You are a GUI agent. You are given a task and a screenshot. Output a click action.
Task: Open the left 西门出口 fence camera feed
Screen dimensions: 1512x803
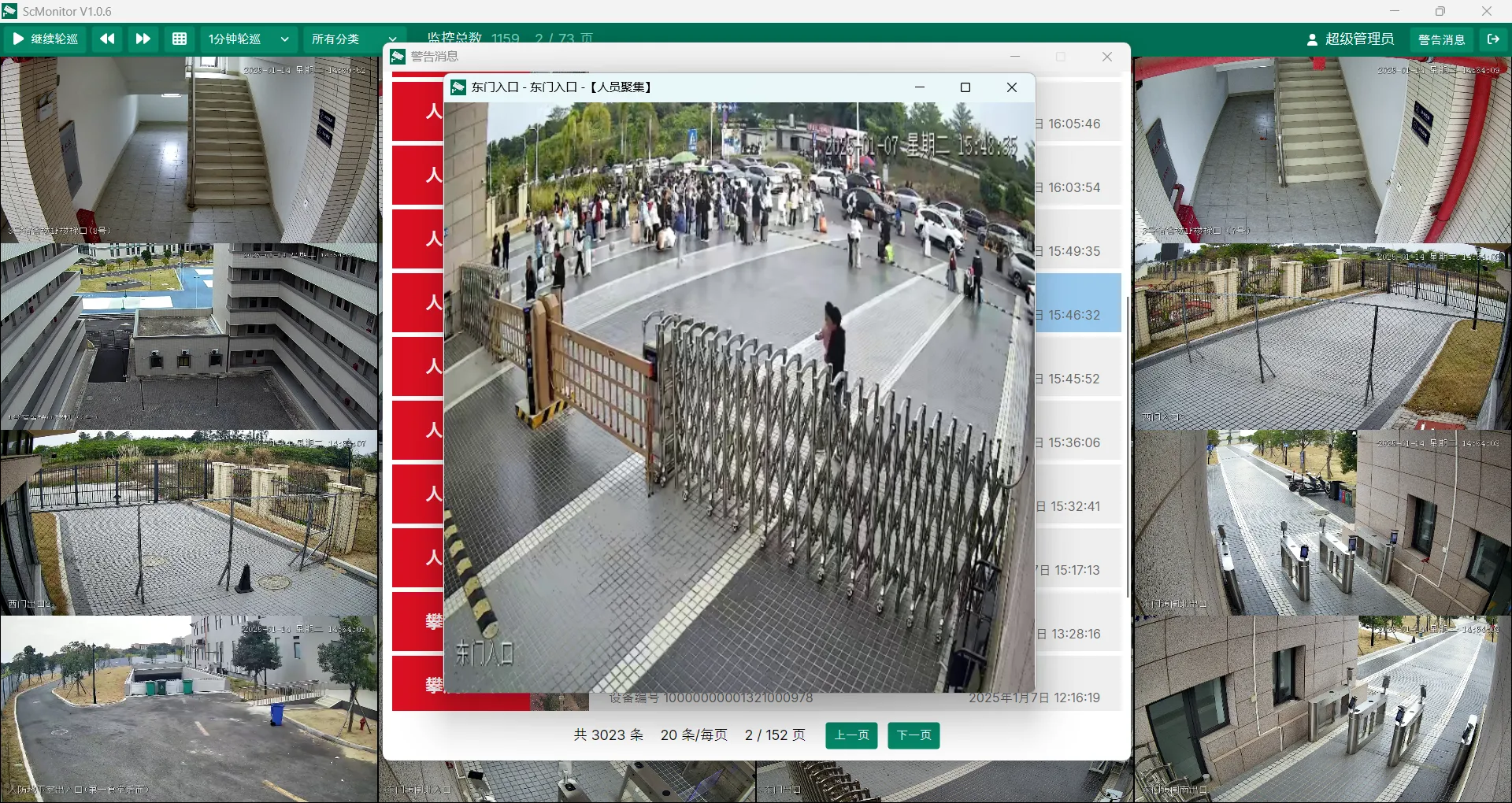pos(189,523)
